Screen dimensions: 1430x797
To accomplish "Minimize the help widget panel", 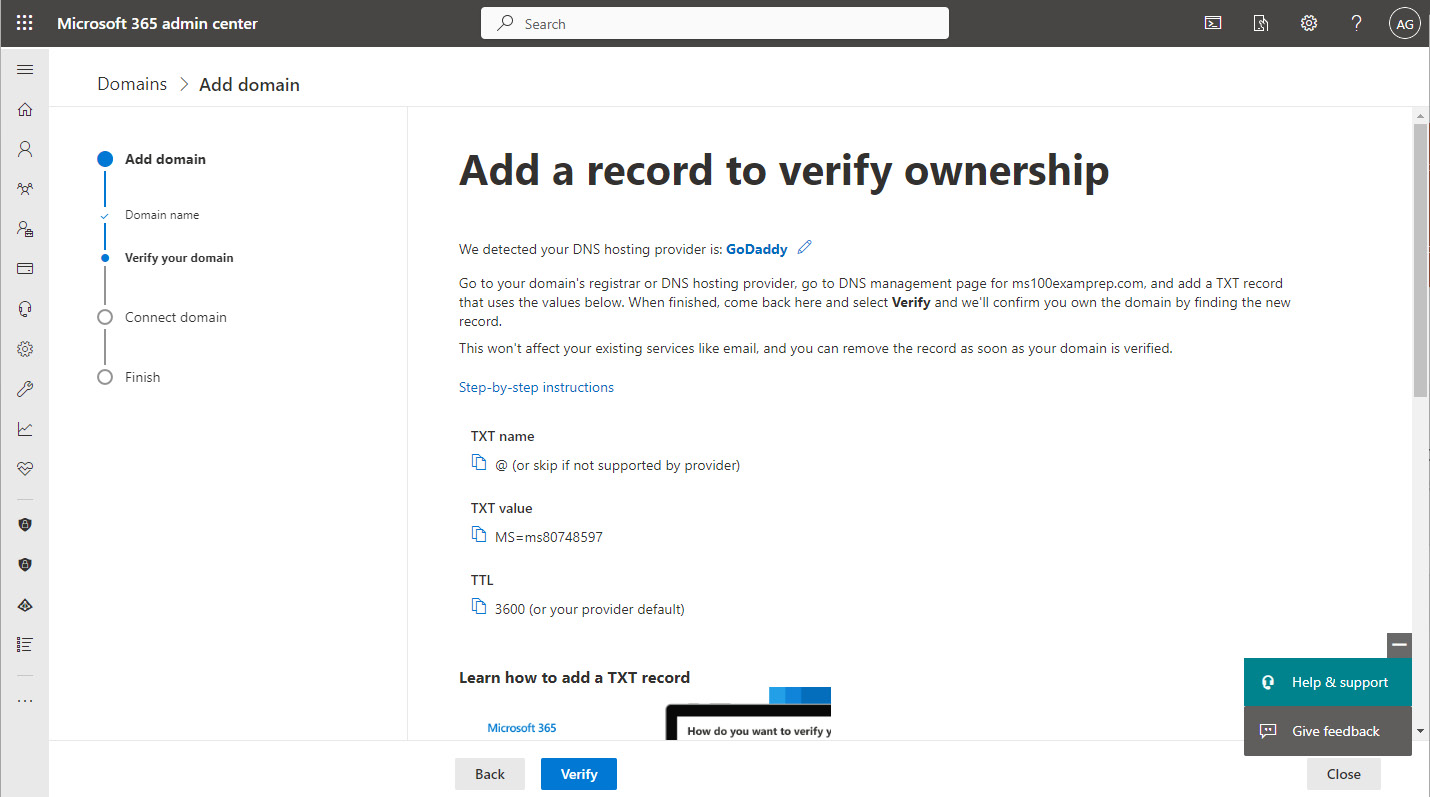I will [x=1399, y=645].
